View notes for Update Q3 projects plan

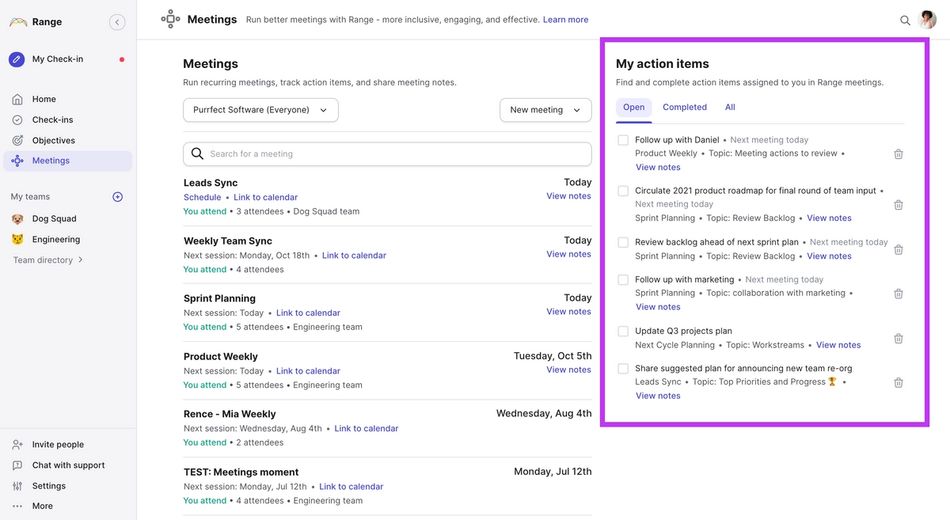point(838,345)
